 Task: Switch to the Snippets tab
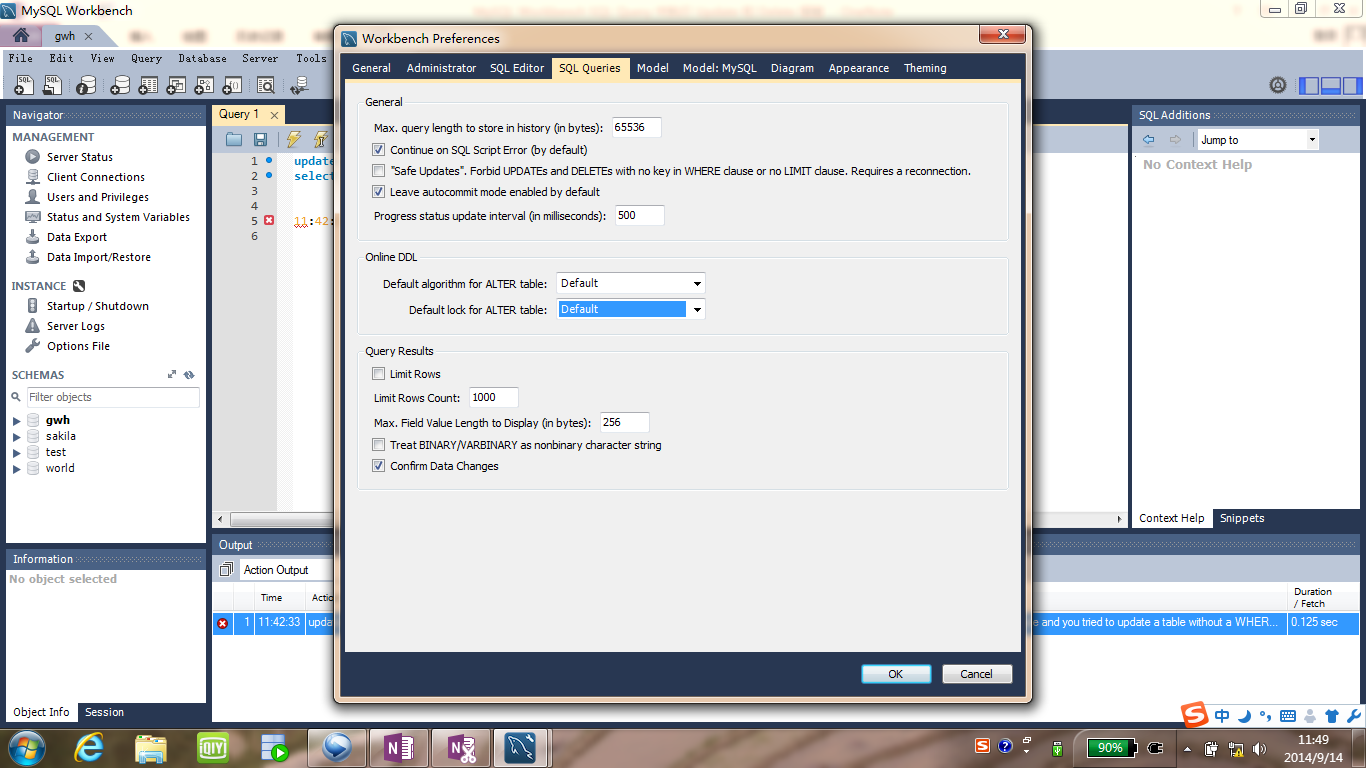(1242, 518)
